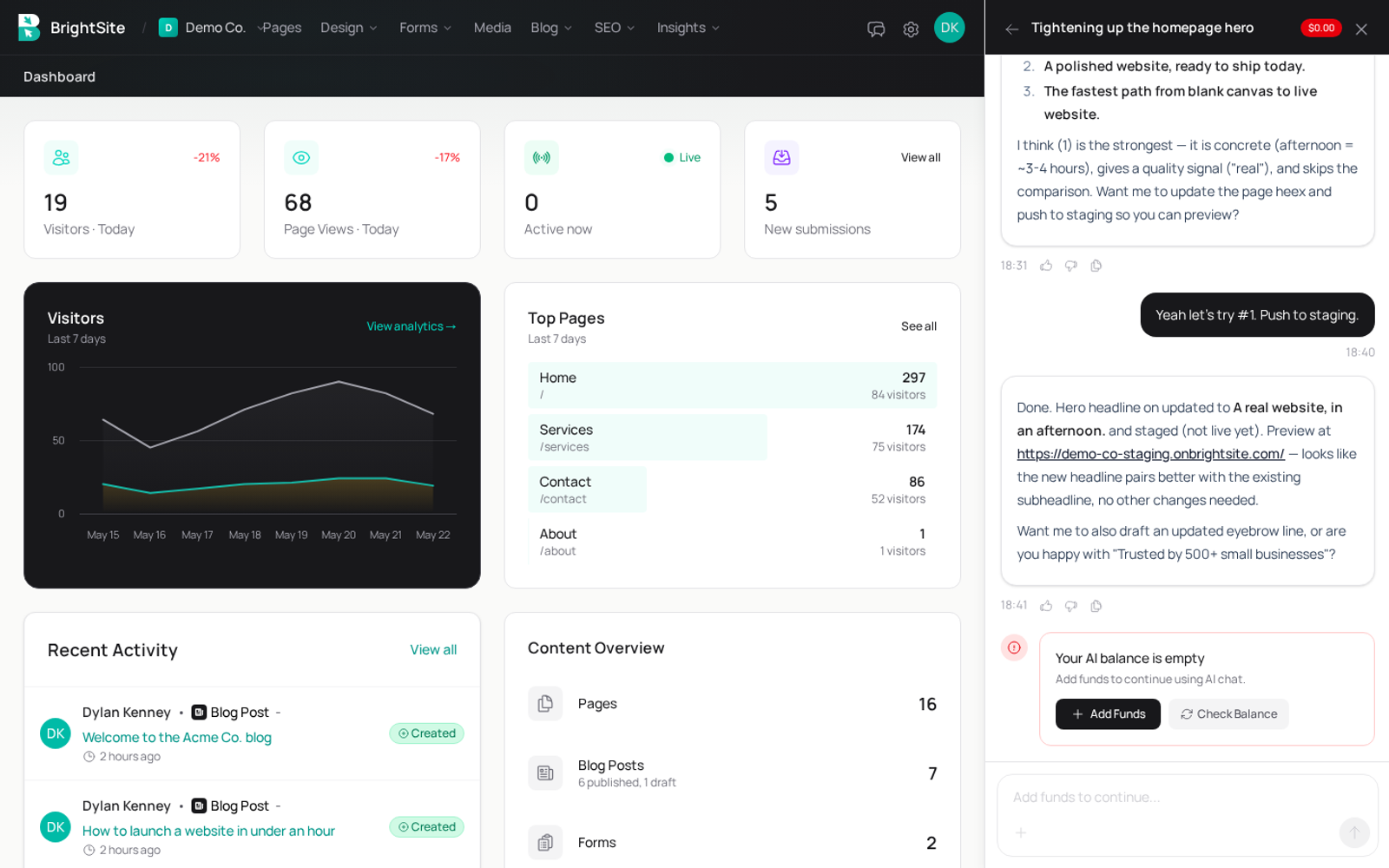Click View all in Recent Activity
The height and width of the screenshot is (868, 1389).
(433, 649)
